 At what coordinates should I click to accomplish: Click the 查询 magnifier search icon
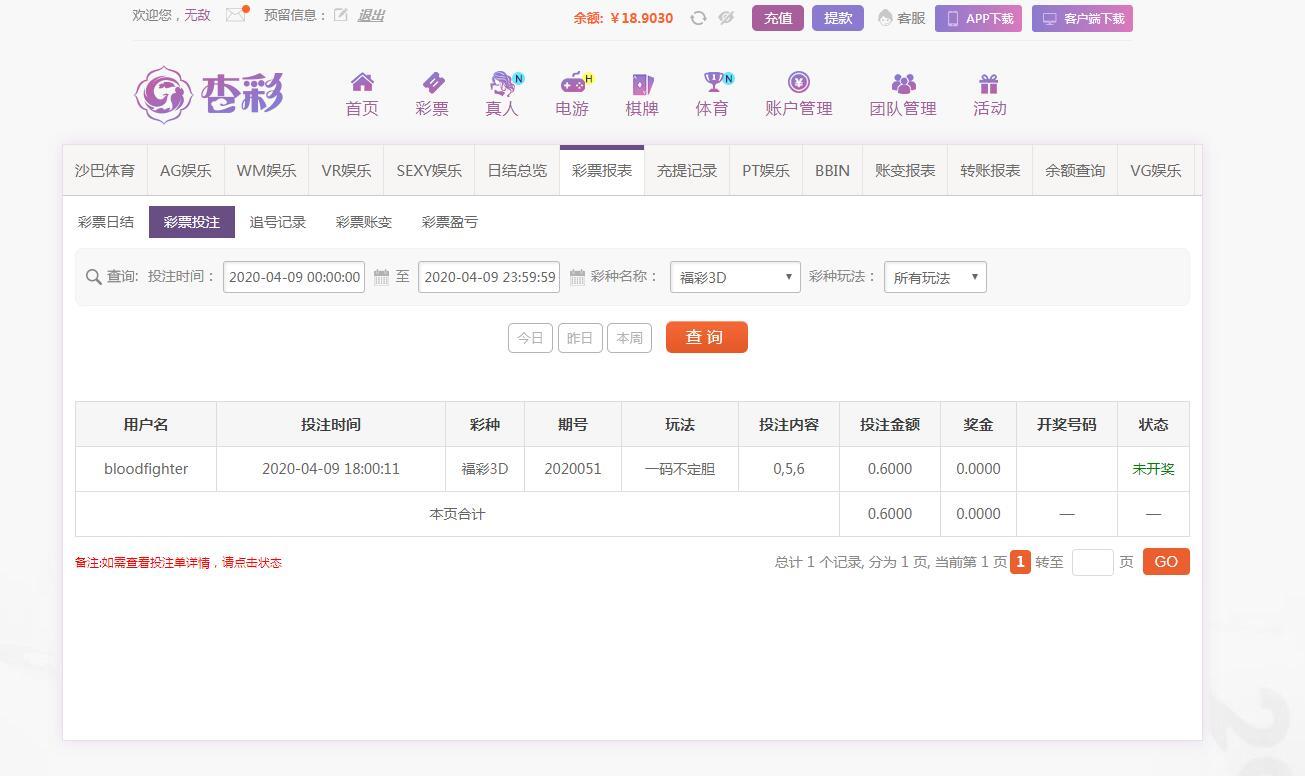coord(94,277)
